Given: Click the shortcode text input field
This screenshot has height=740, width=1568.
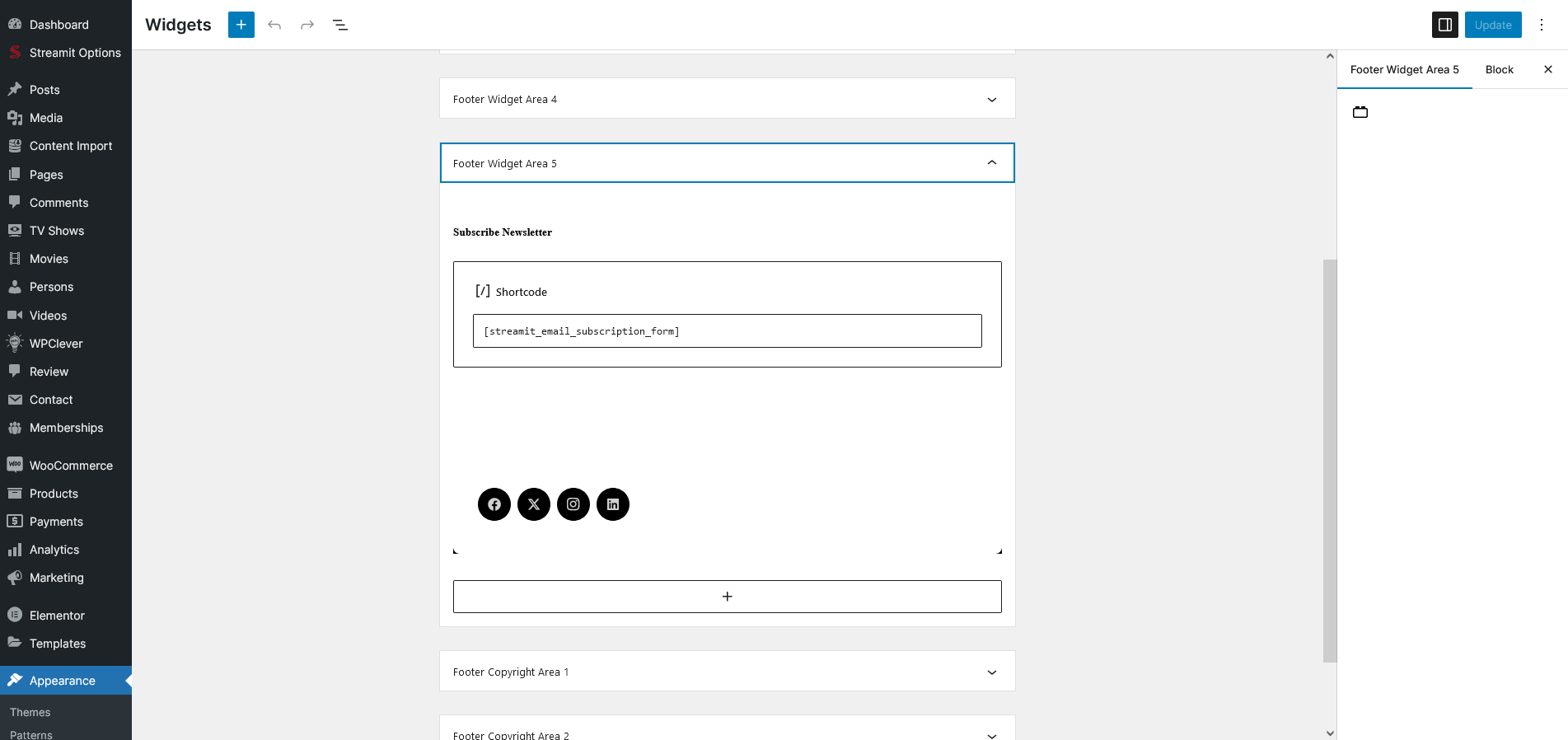Looking at the screenshot, I should click(728, 330).
